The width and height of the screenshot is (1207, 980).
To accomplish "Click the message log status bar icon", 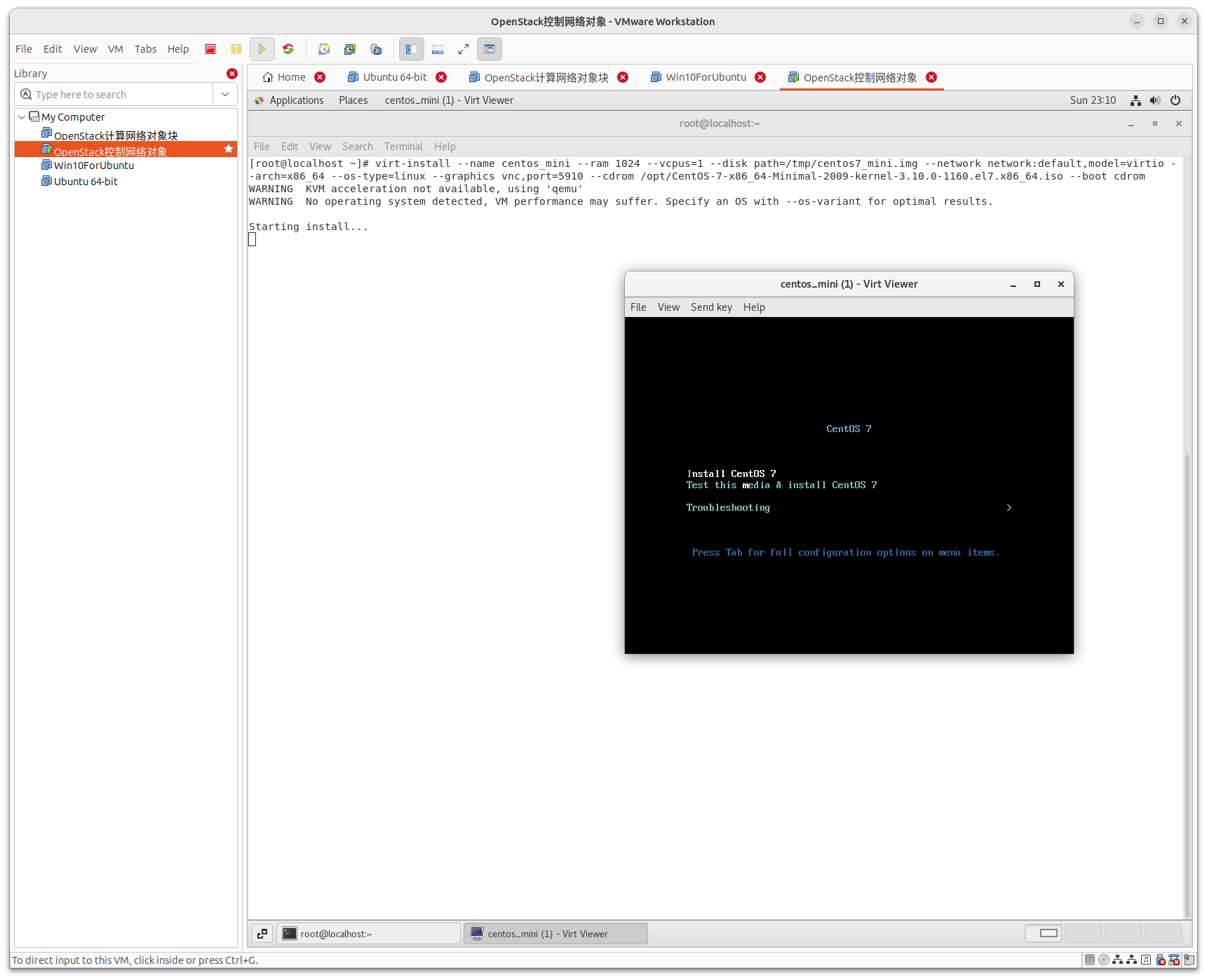I will (x=1189, y=960).
